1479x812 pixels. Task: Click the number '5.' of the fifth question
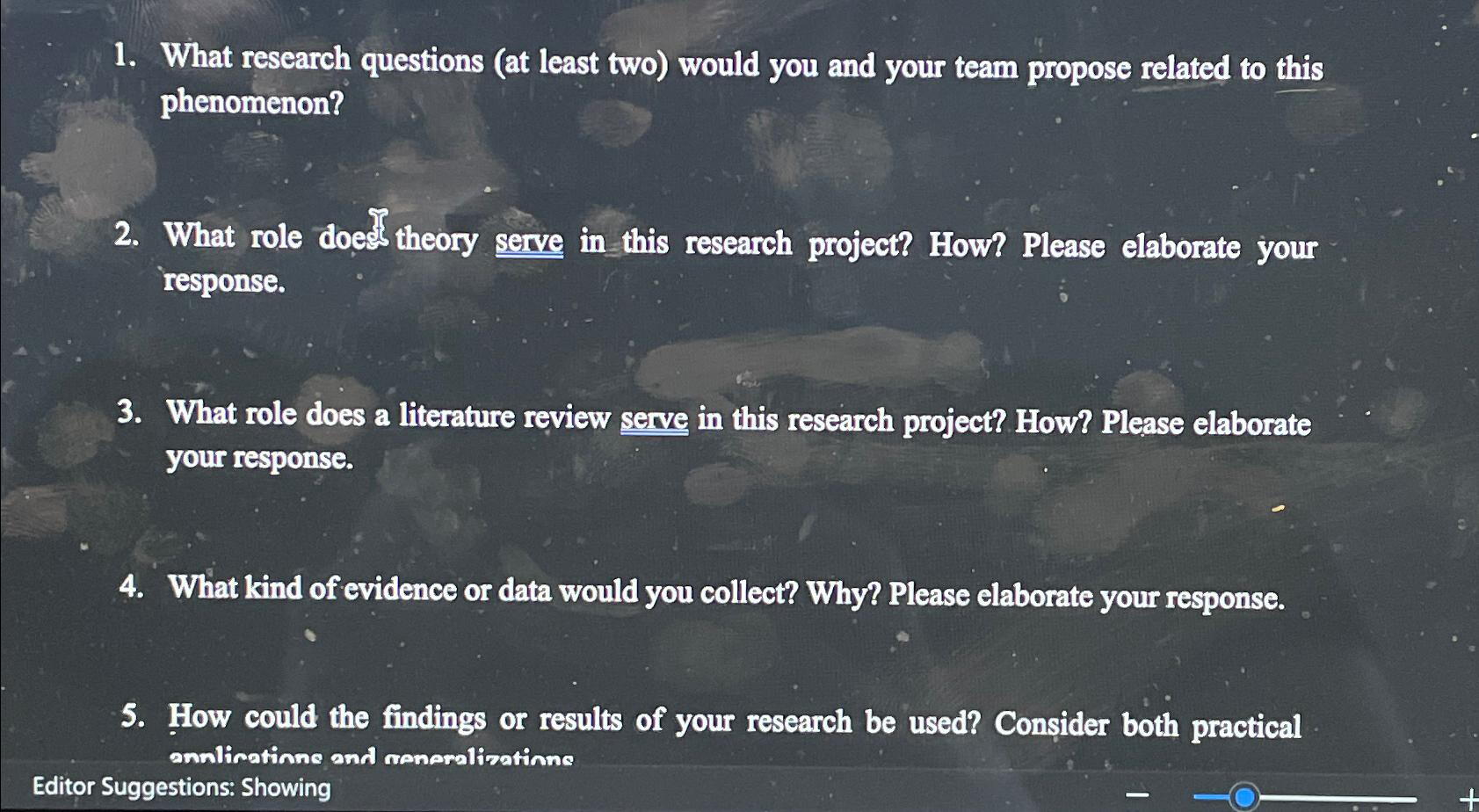coord(134,717)
